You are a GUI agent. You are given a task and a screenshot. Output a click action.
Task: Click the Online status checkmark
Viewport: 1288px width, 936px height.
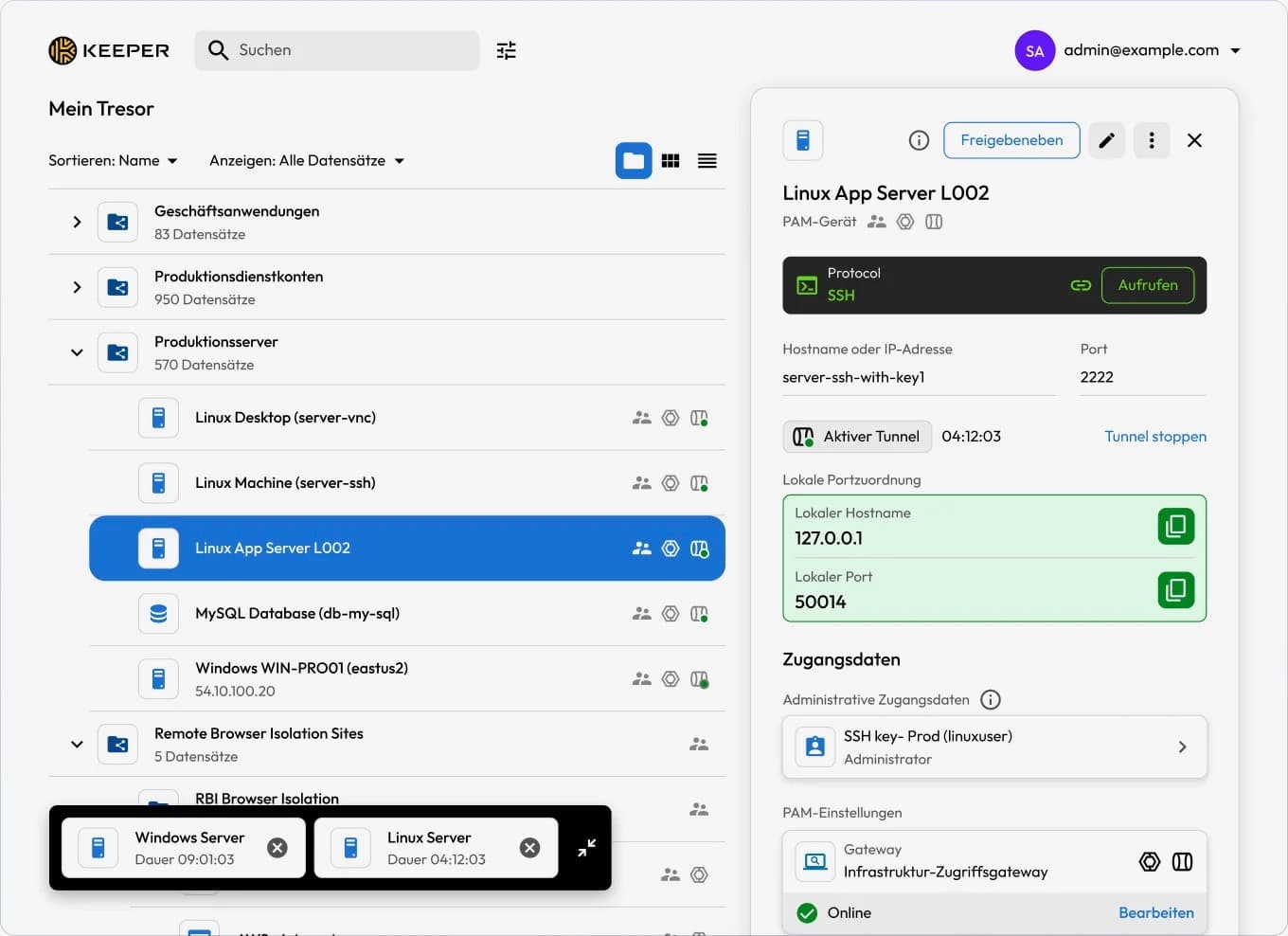tap(807, 913)
